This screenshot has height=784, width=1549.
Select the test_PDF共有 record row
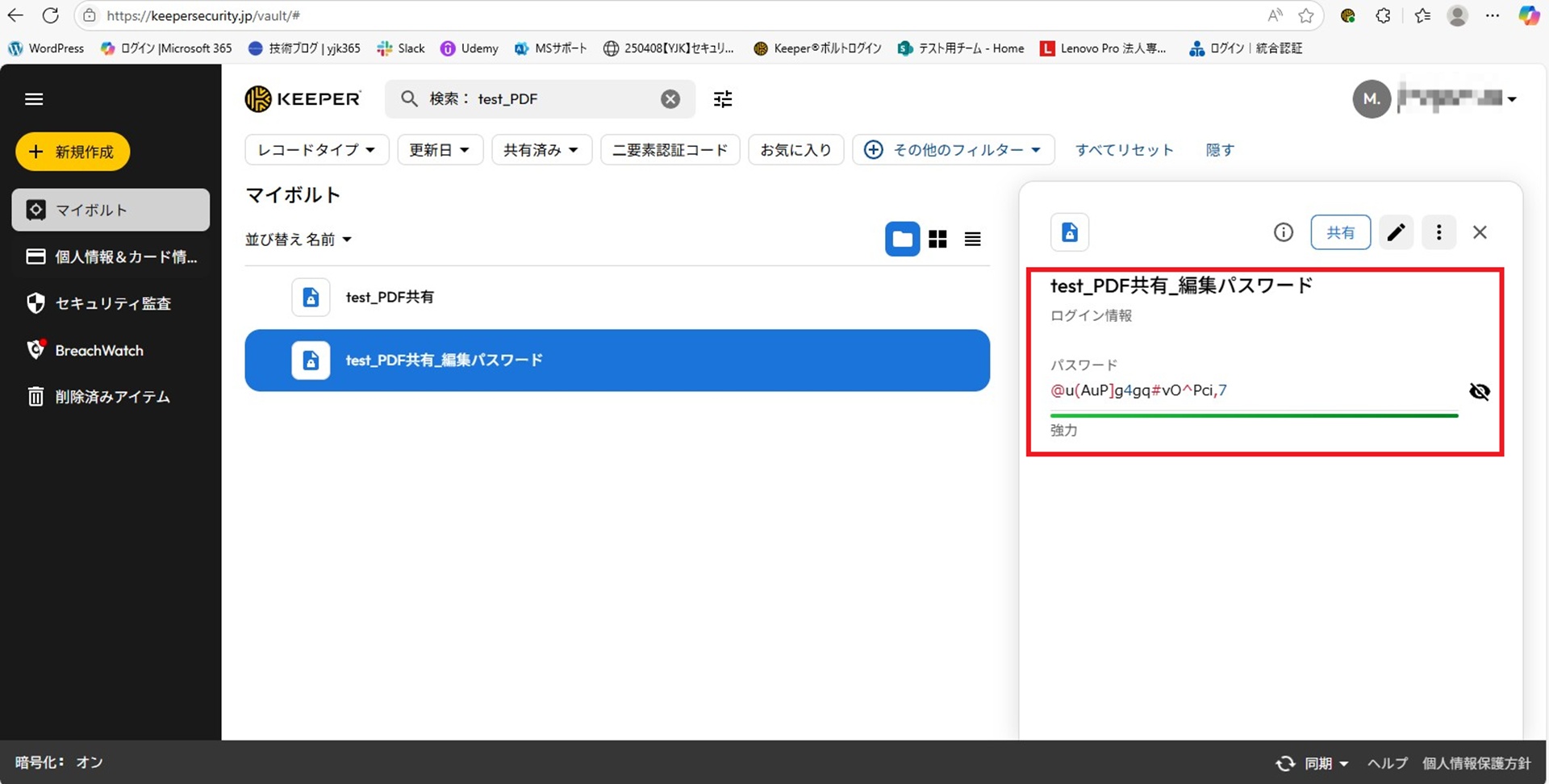pos(390,298)
